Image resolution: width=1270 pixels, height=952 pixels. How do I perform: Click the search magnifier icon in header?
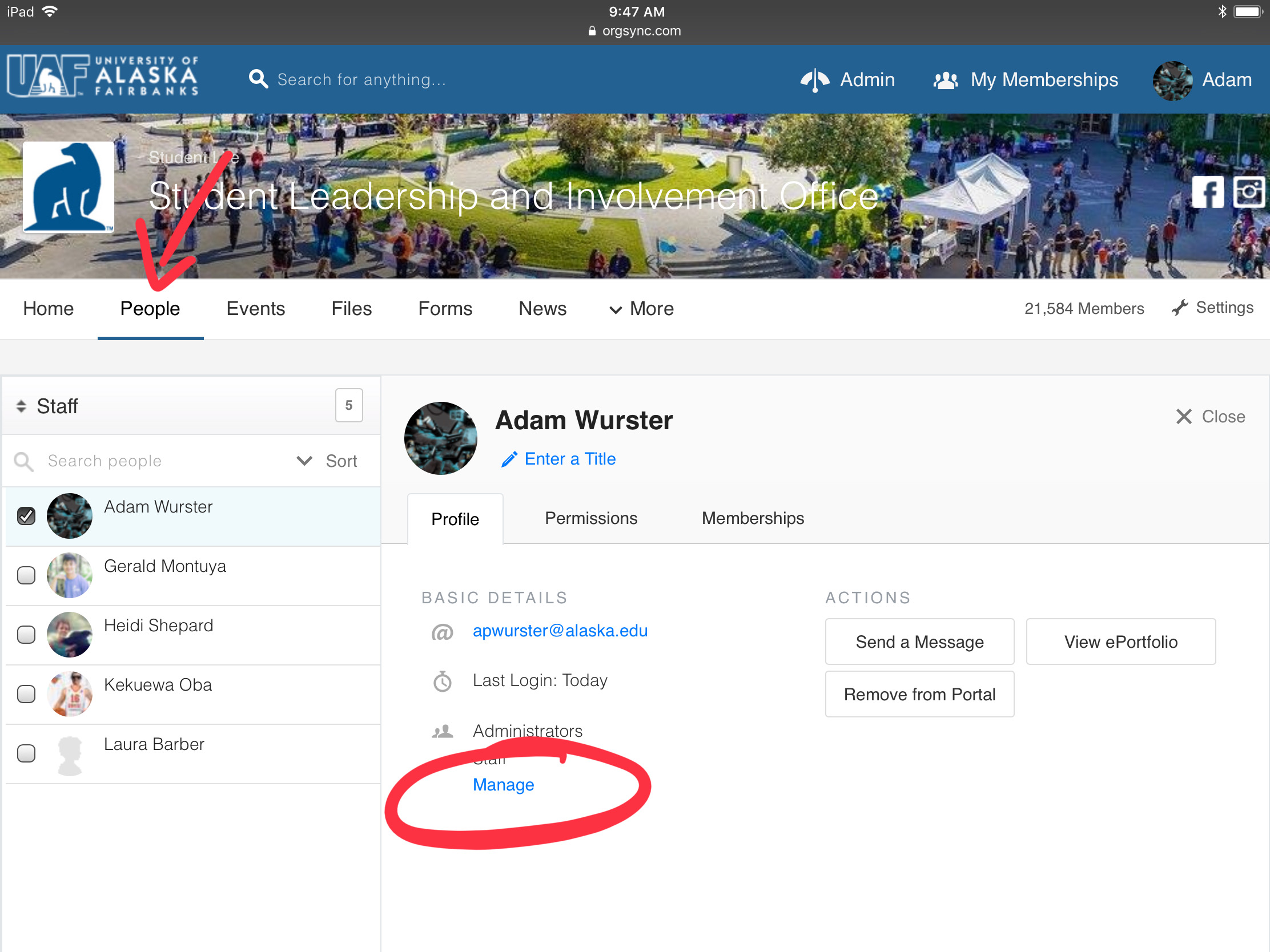pyautogui.click(x=258, y=79)
